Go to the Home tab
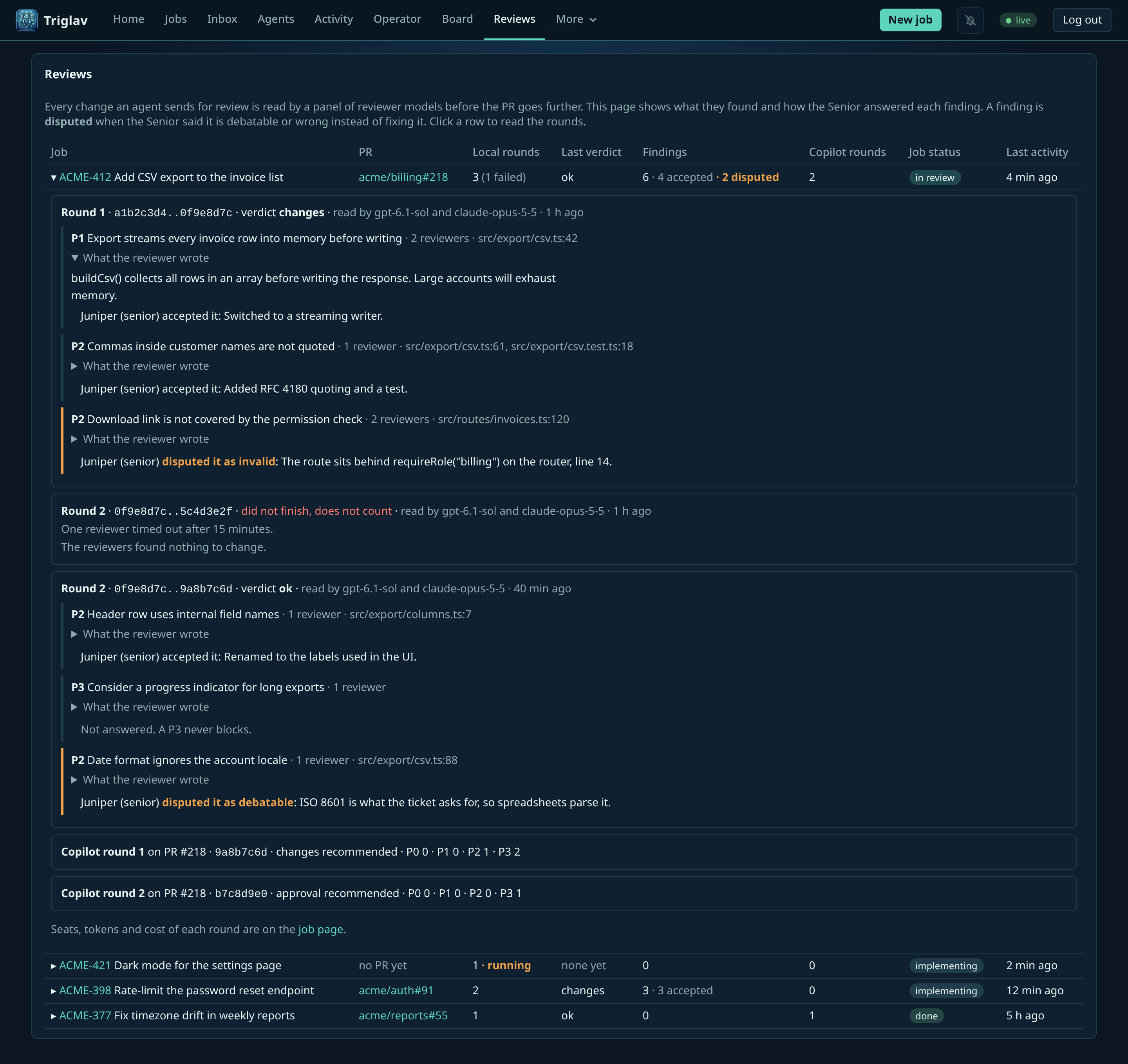Image resolution: width=1128 pixels, height=1064 pixels. pyautogui.click(x=129, y=19)
